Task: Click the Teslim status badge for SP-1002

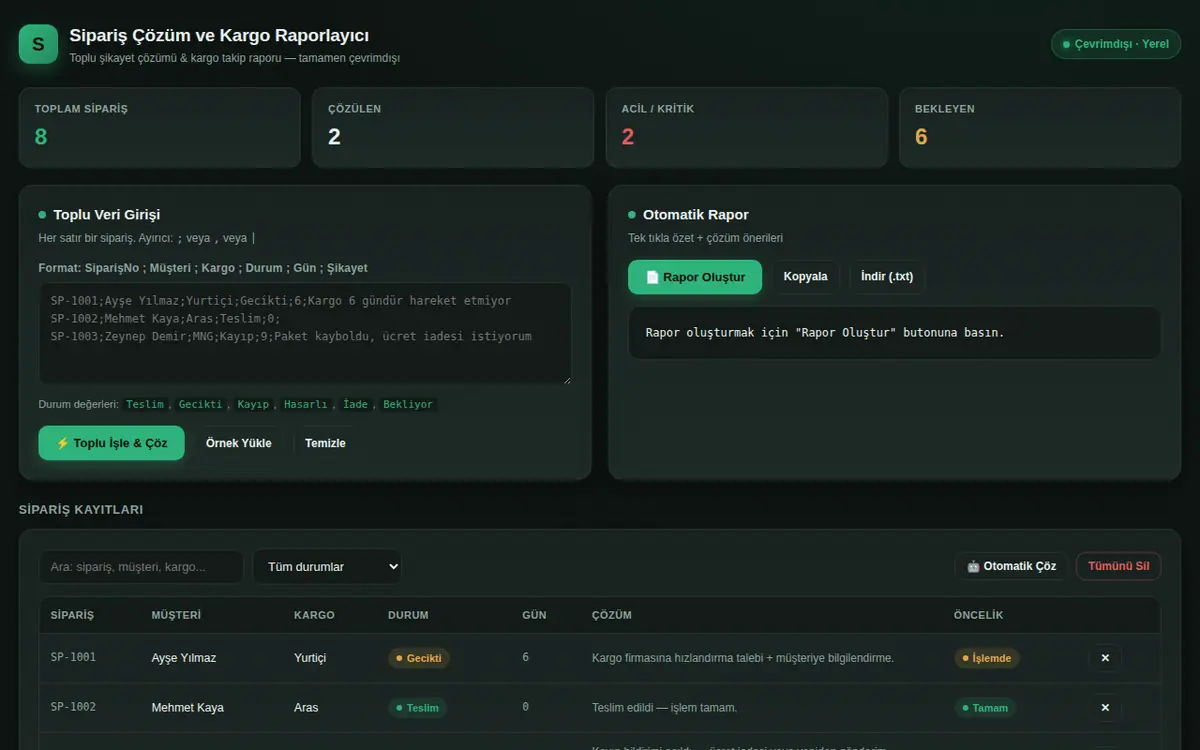Action: click(x=417, y=708)
